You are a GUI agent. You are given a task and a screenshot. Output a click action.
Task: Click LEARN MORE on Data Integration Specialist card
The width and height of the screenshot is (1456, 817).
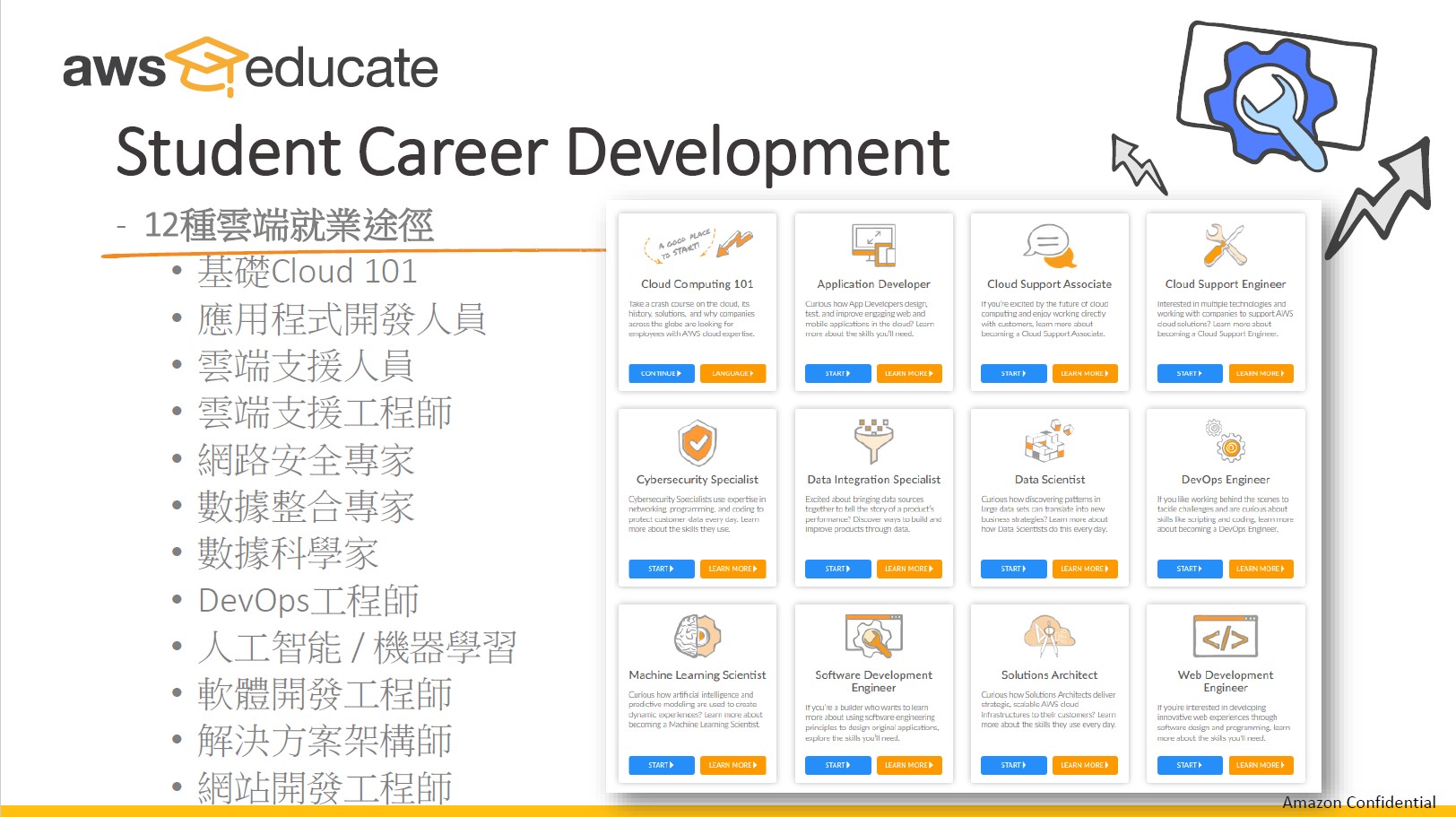908,569
